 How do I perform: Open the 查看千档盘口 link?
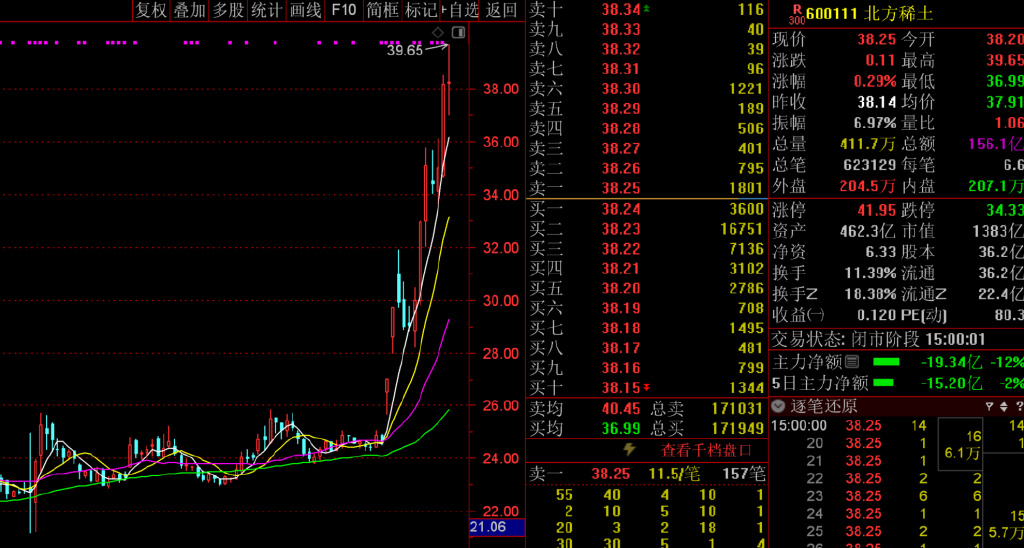click(x=703, y=450)
